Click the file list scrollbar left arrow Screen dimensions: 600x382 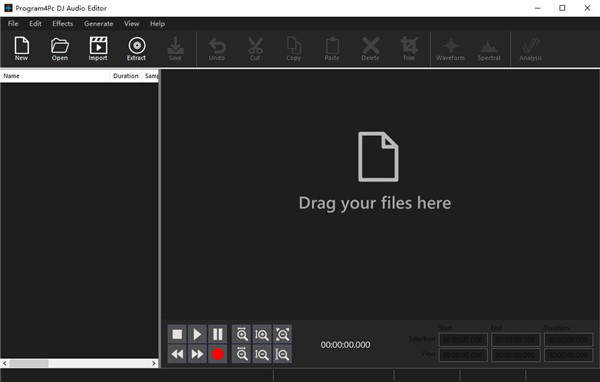pyautogui.click(x=5, y=363)
